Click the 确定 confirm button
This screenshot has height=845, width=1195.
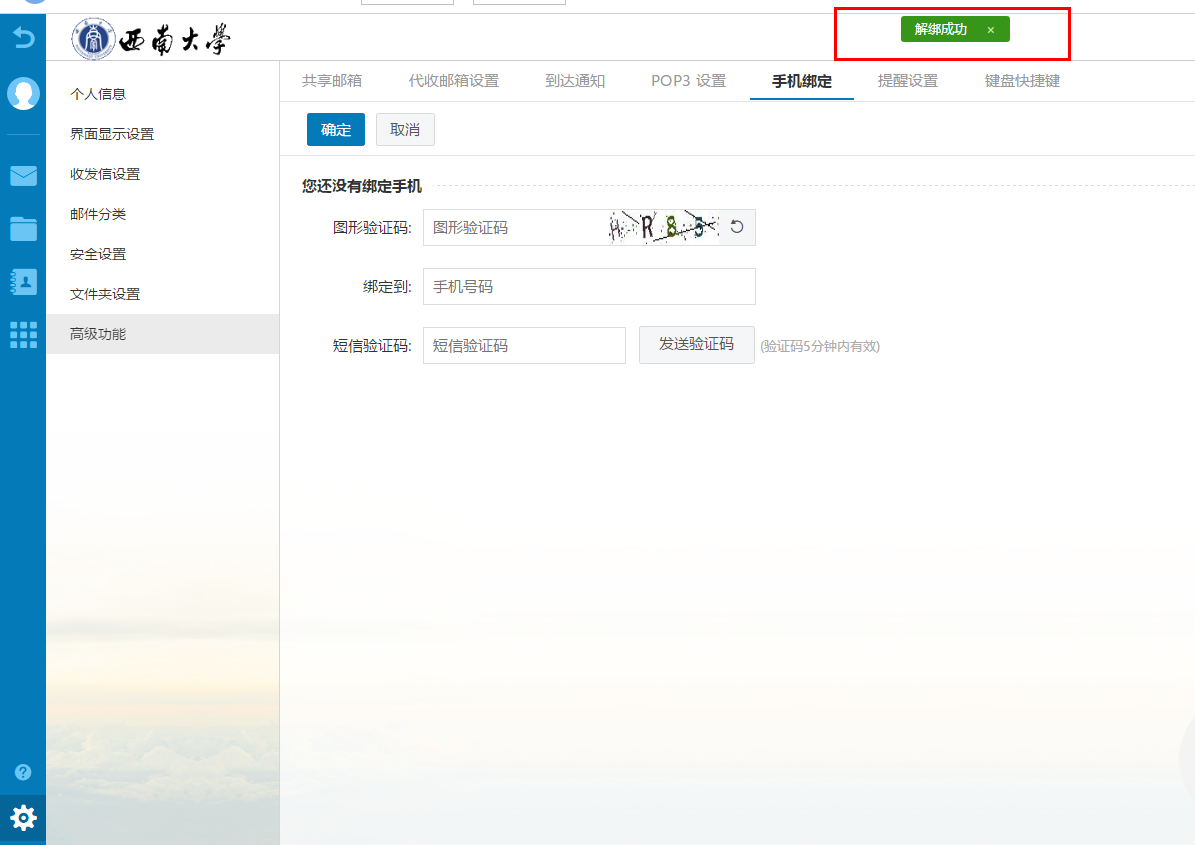pos(335,129)
